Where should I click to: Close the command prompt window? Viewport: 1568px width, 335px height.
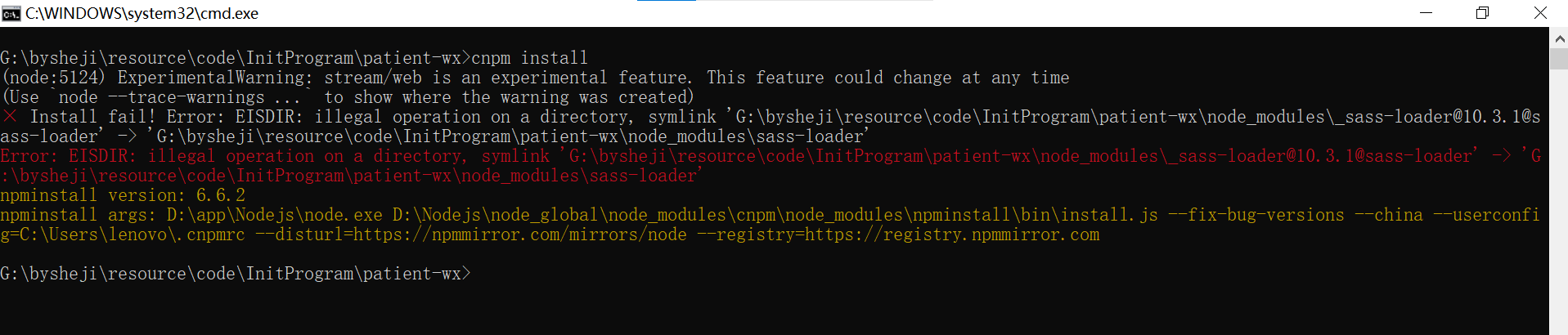point(1539,13)
